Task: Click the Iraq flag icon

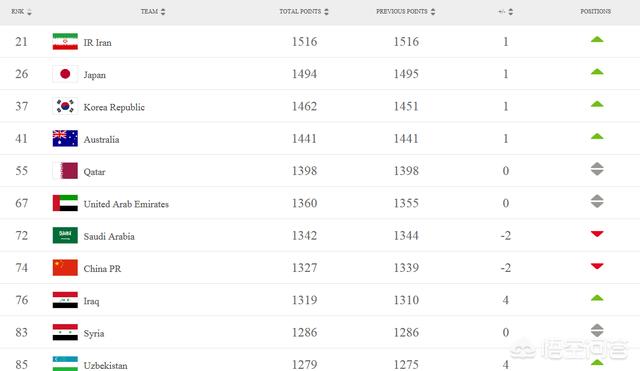Action: (65, 300)
